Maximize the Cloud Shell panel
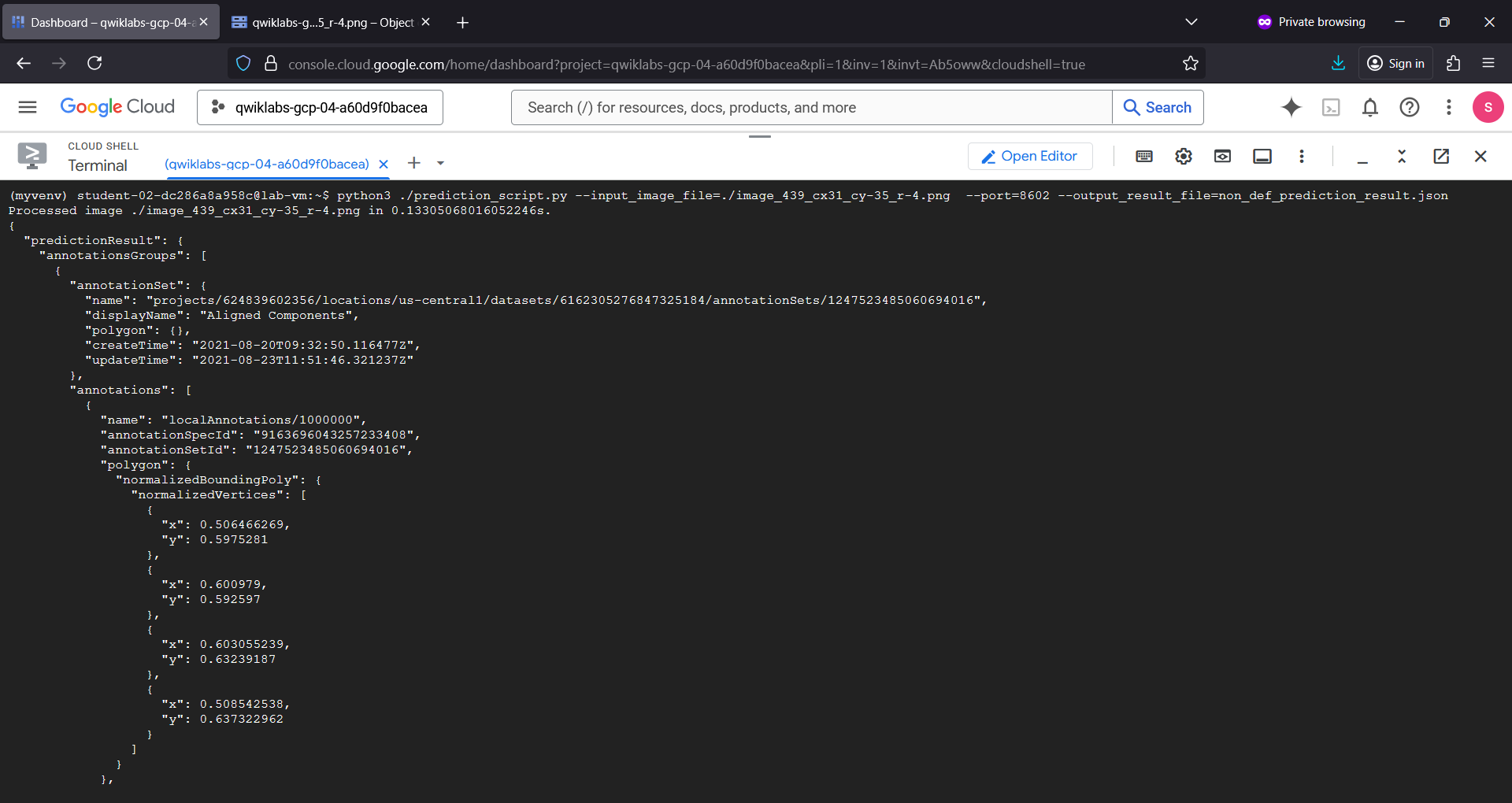The width and height of the screenshot is (1512, 803). coord(1402,156)
